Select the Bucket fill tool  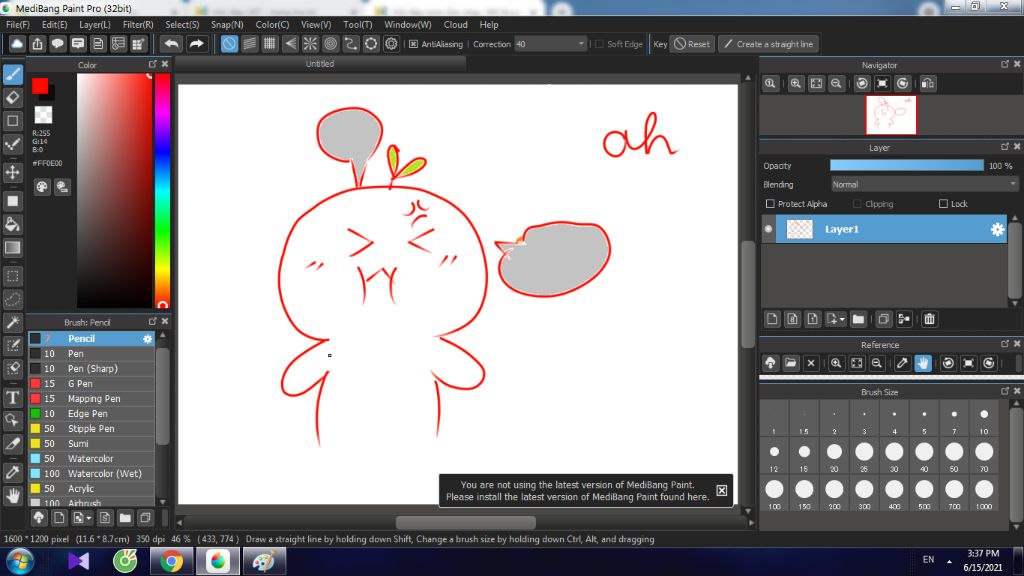[13, 224]
